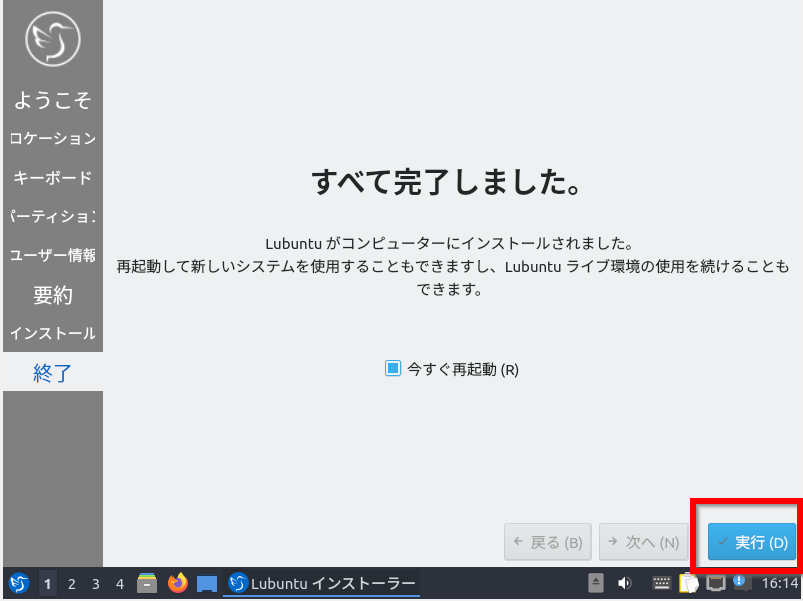The height and width of the screenshot is (601, 803).
Task: Click the blue show desktop icon
Action: coord(207,584)
